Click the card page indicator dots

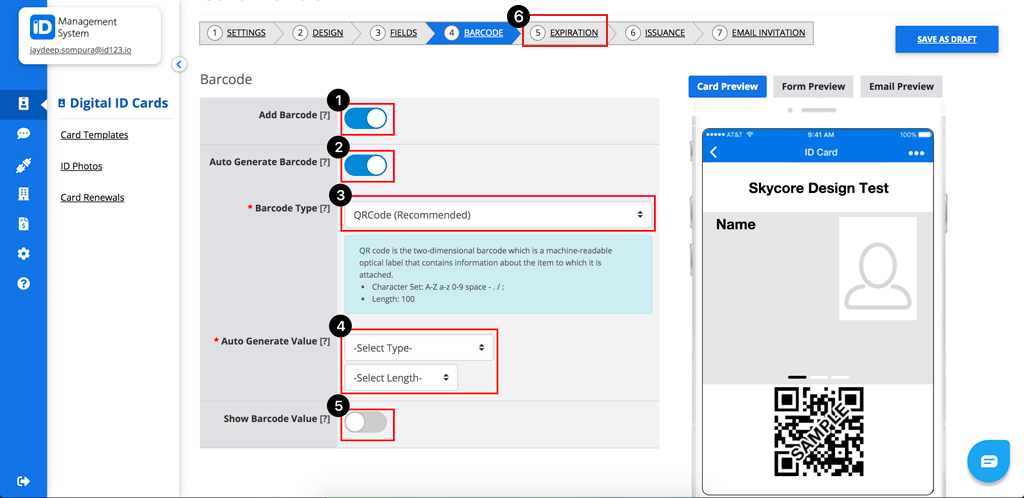click(x=818, y=377)
